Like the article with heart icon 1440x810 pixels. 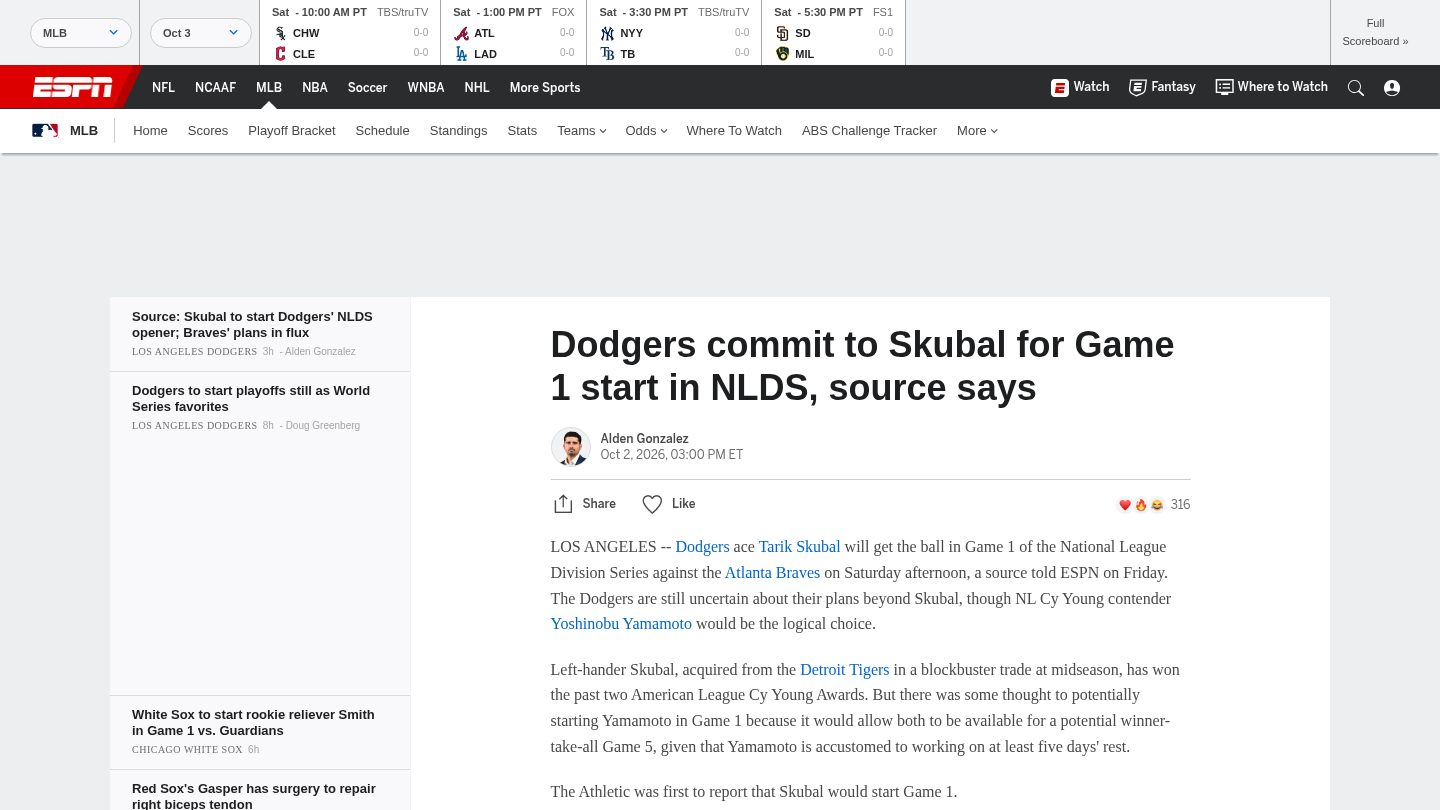click(652, 504)
